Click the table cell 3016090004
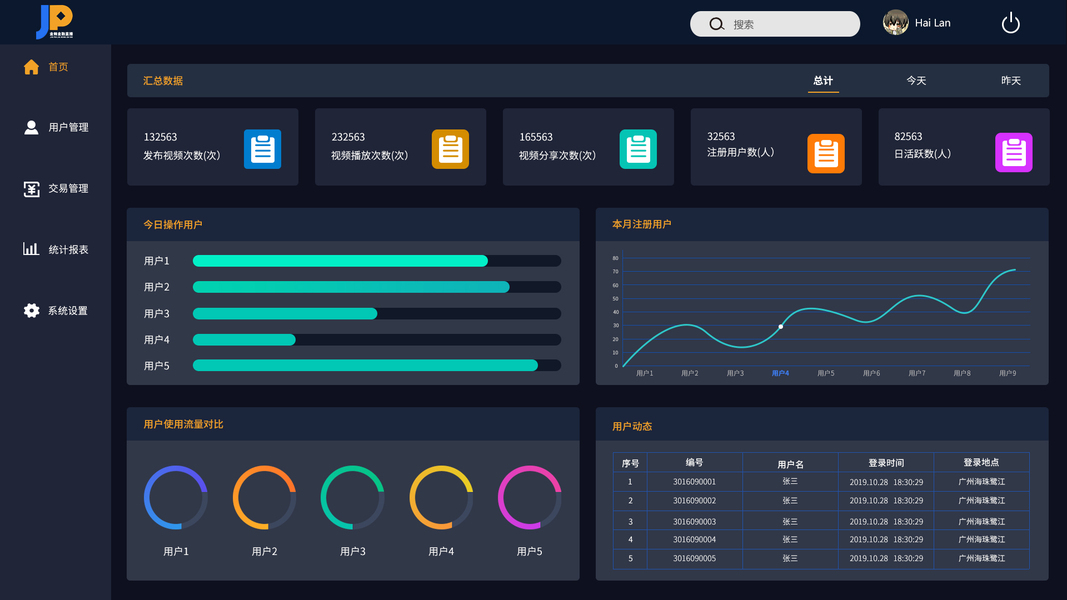This screenshot has width=1067, height=600. pyautogui.click(x=694, y=539)
